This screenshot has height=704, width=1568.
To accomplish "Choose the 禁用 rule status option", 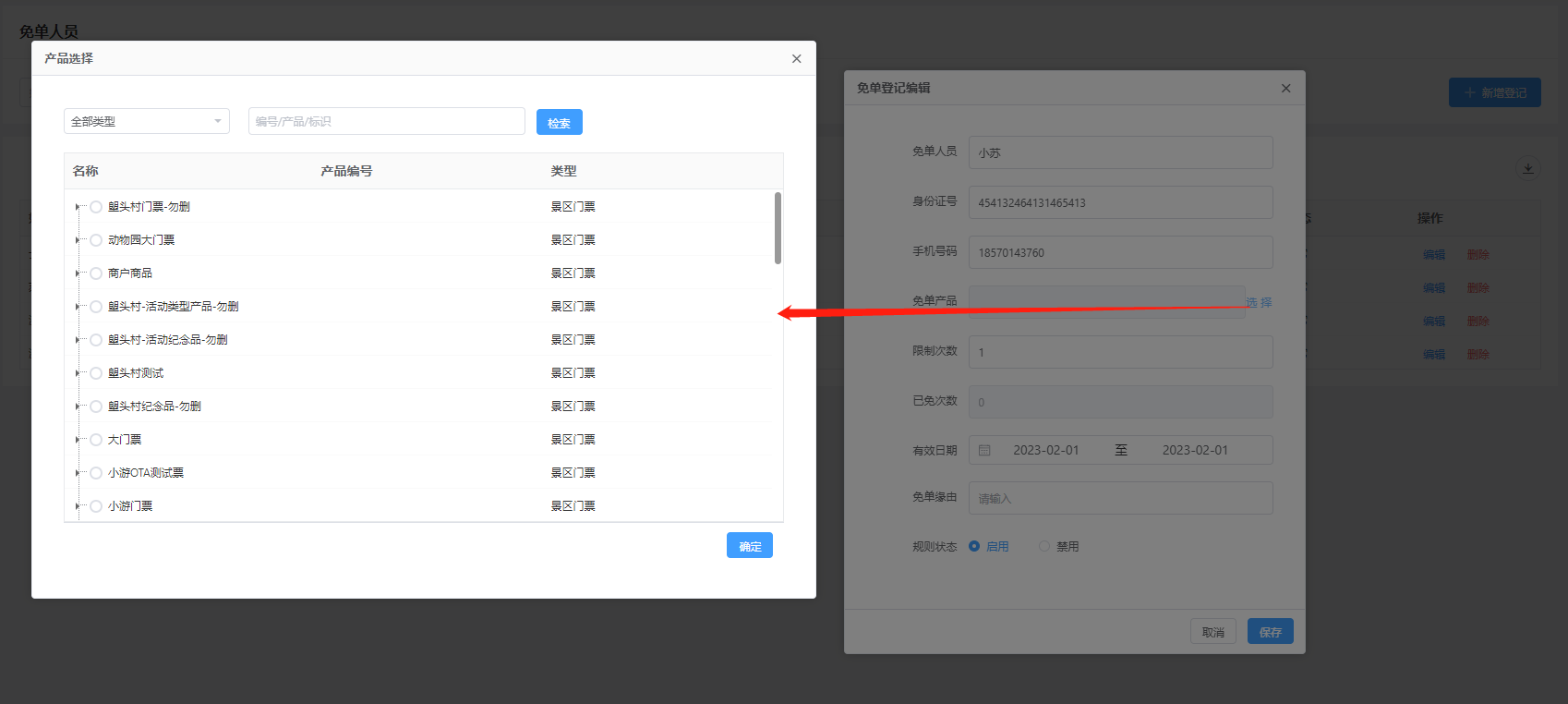I will click(1044, 547).
